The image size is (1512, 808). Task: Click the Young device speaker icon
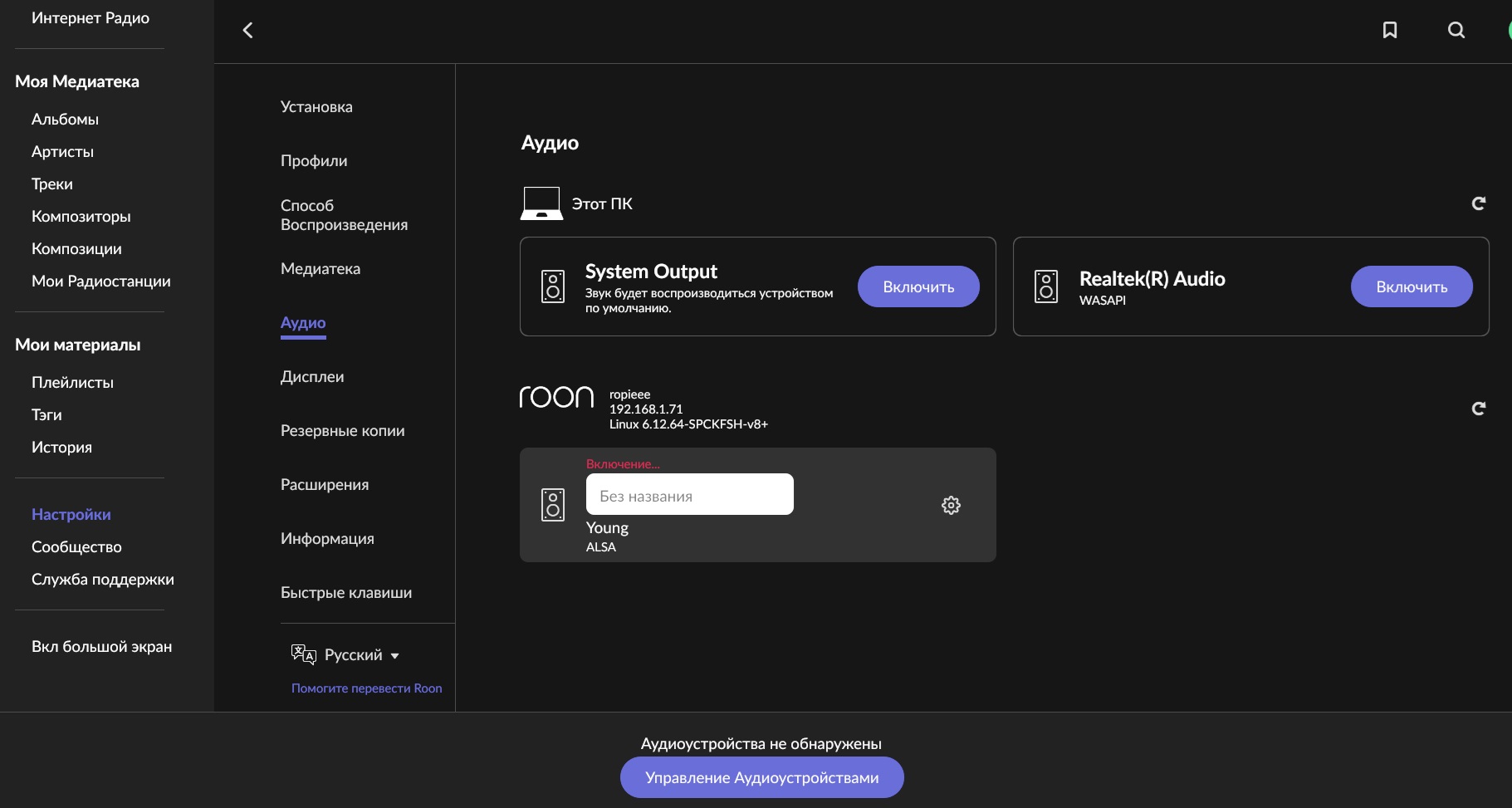click(x=553, y=505)
